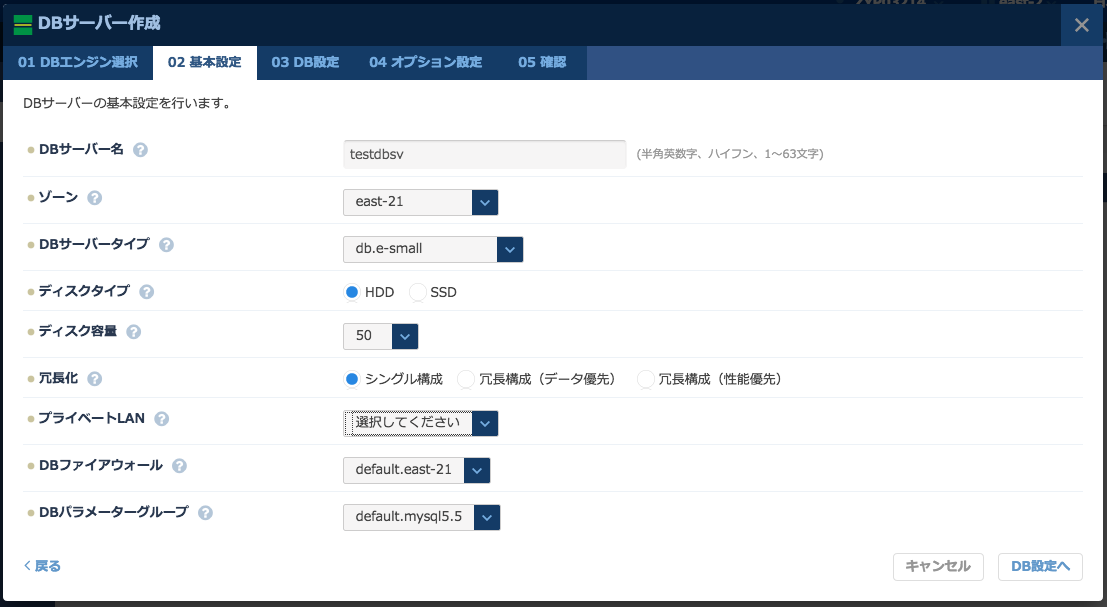1107x607 pixels.
Task: Open help for ディスクタイプ
Action: [x=146, y=292]
